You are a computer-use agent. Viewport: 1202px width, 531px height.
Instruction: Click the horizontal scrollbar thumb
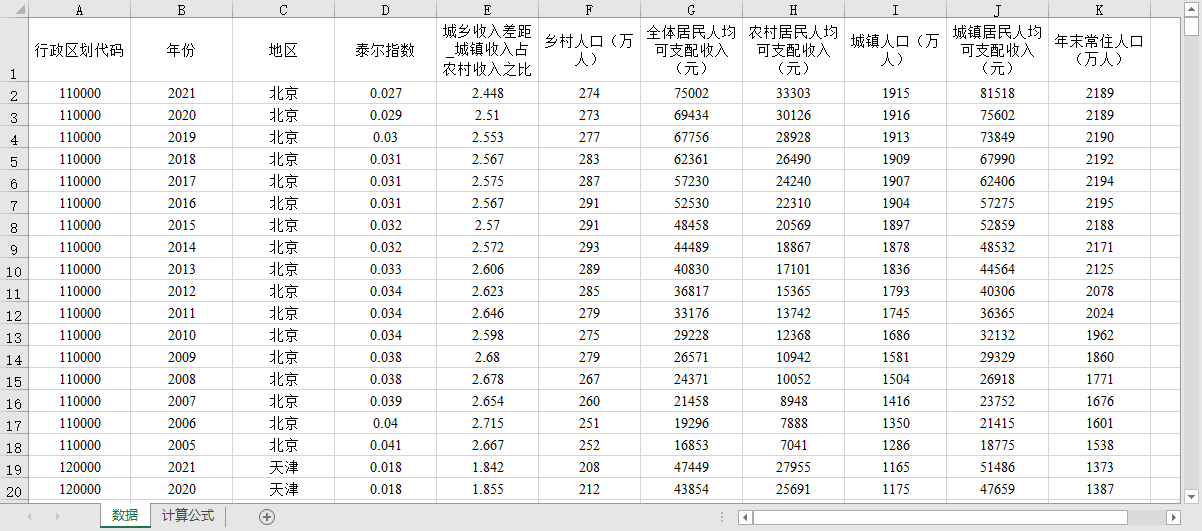point(940,517)
